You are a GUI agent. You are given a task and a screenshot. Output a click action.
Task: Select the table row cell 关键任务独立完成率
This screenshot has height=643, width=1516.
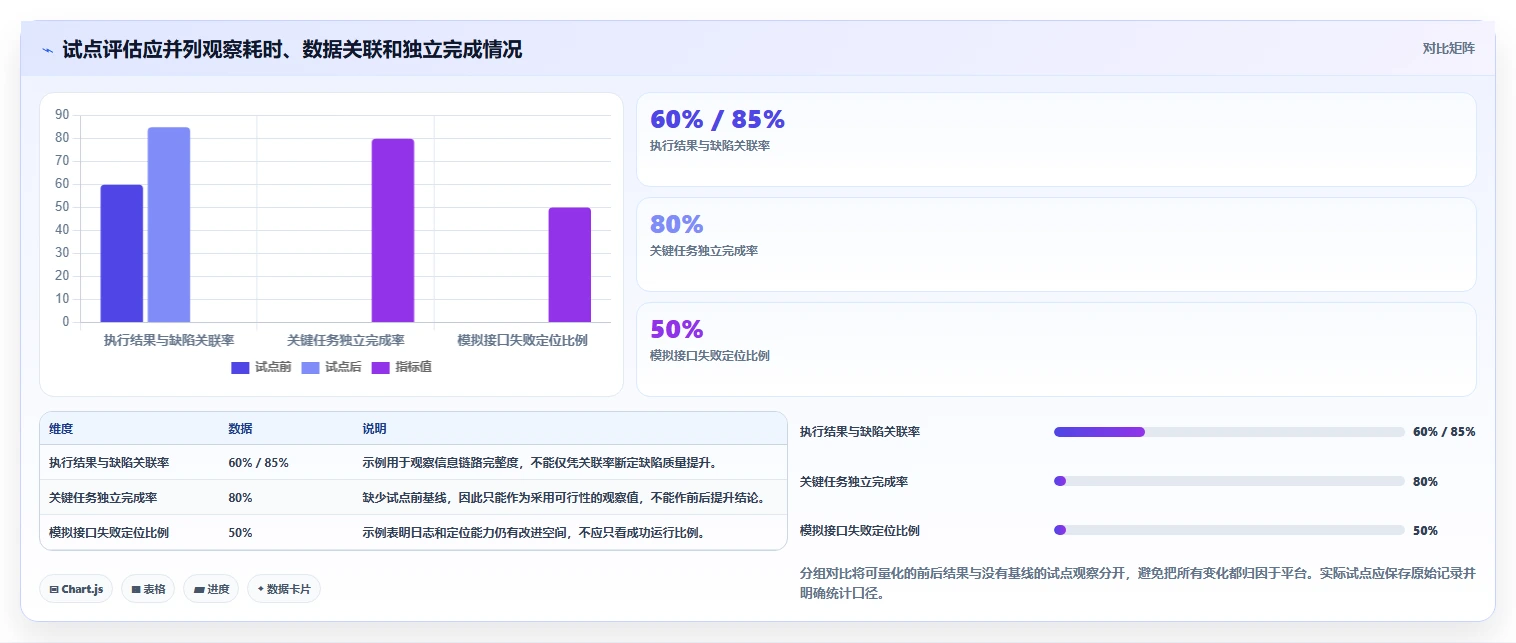click(103, 497)
